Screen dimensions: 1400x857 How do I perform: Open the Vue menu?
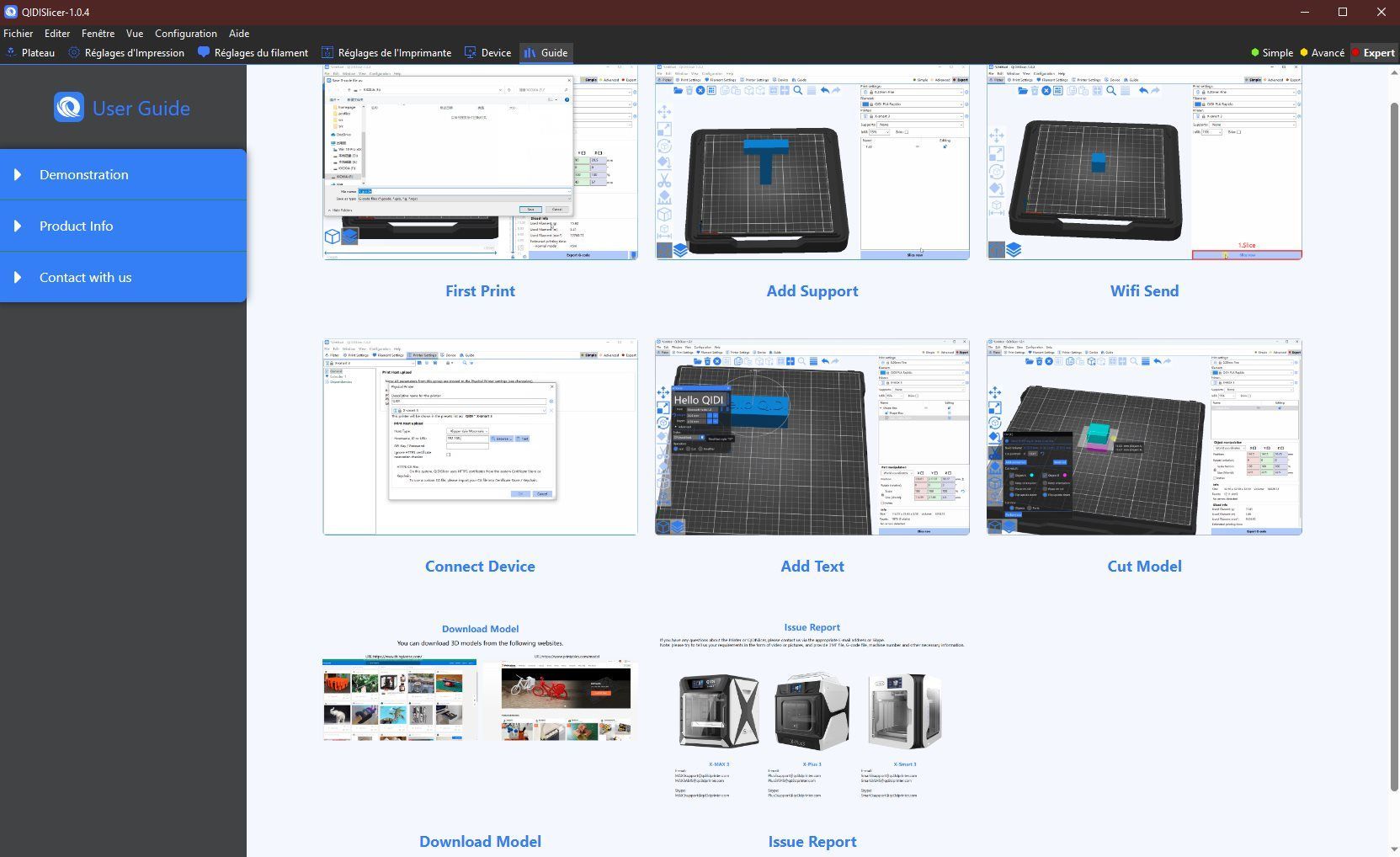pyautogui.click(x=135, y=34)
